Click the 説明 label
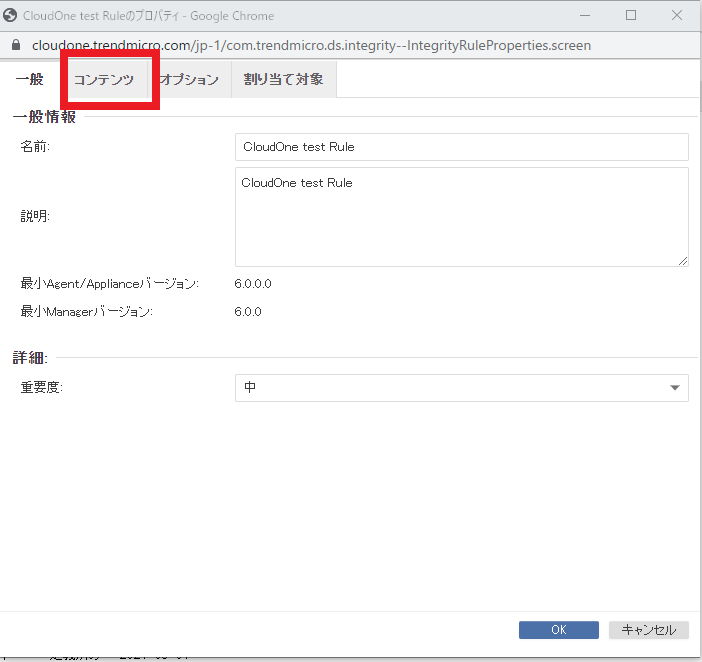 coord(35,217)
